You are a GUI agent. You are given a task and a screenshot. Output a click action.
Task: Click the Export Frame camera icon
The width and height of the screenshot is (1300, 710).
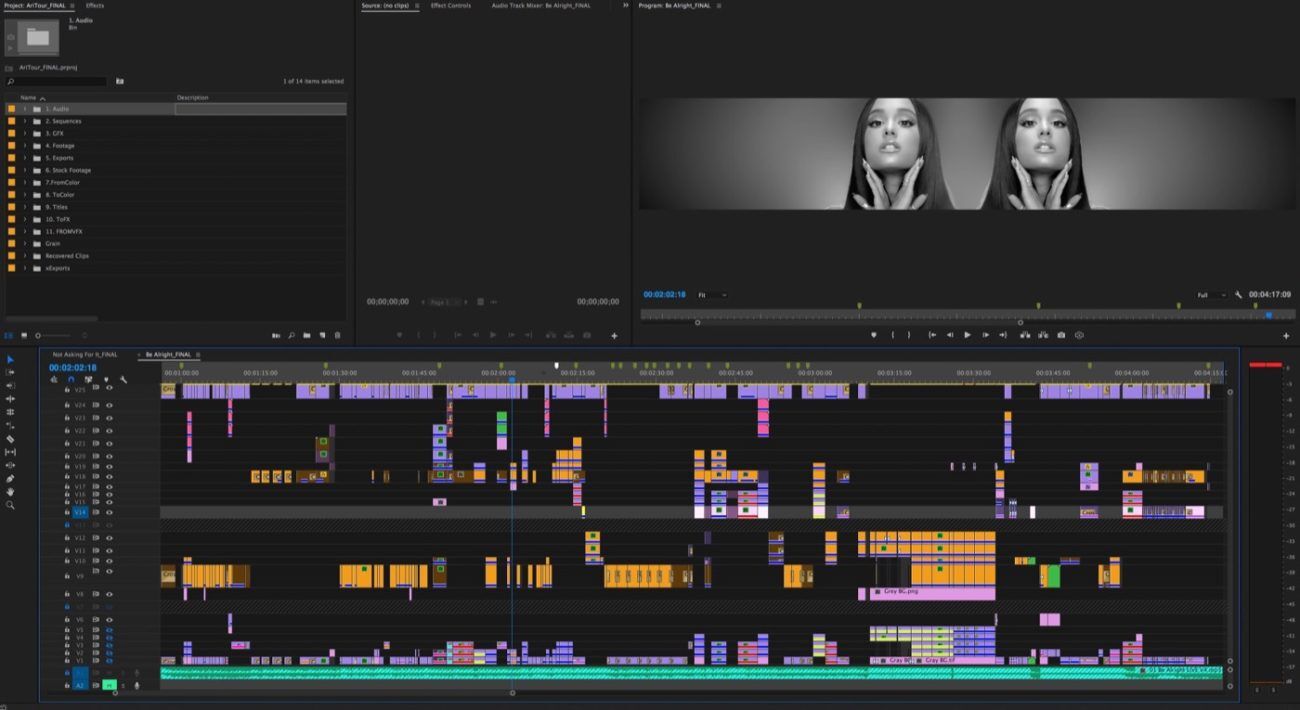(x=1061, y=335)
